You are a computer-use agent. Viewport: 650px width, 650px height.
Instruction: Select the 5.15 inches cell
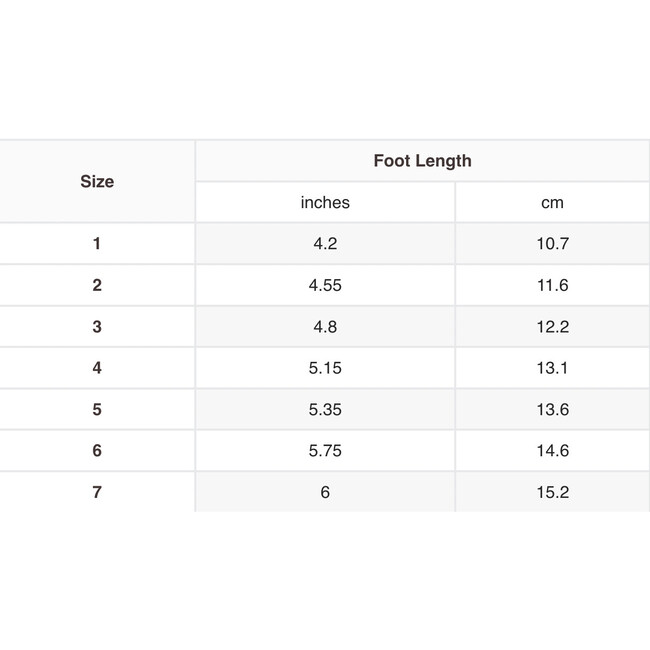[x=325, y=368]
